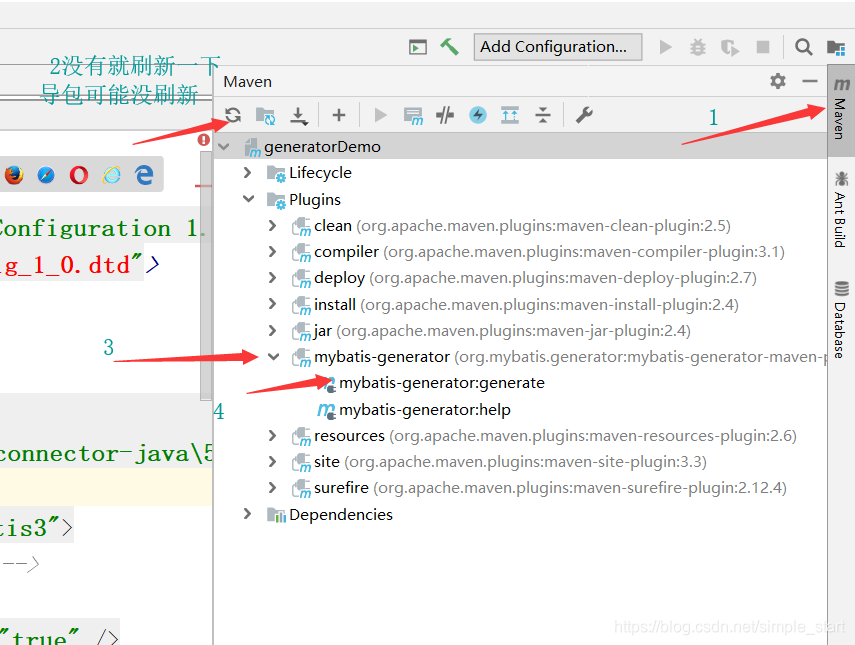Collapse all Maven tree nodes icon
This screenshot has width=855, height=645.
click(x=543, y=115)
